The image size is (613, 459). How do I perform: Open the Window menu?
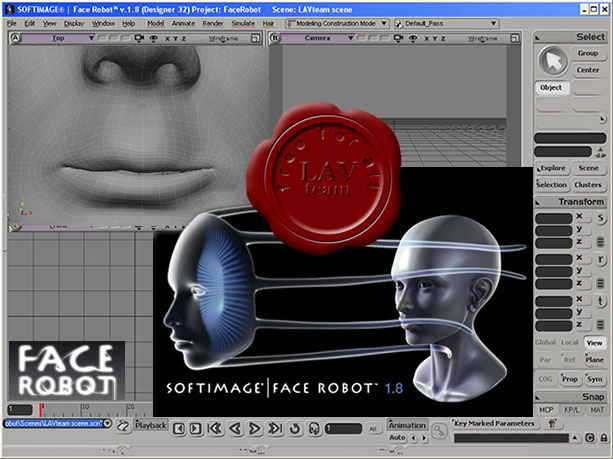pos(103,23)
